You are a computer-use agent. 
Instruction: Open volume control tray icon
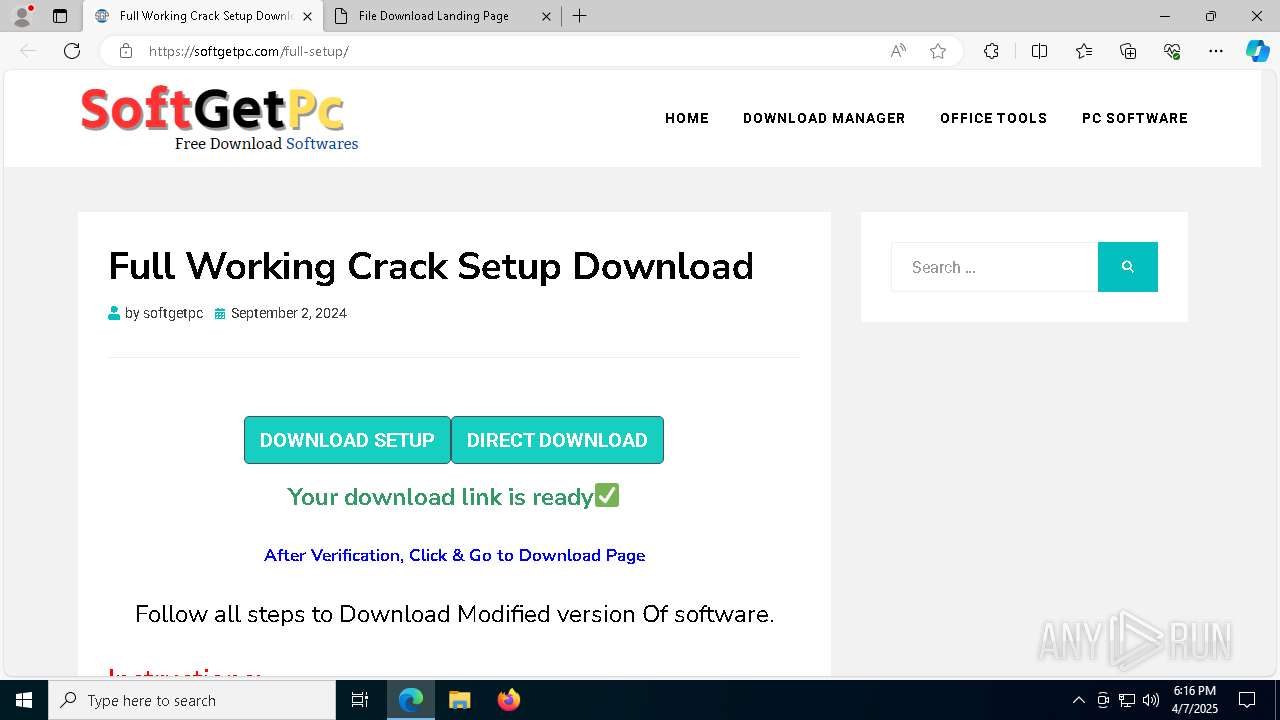1151,700
